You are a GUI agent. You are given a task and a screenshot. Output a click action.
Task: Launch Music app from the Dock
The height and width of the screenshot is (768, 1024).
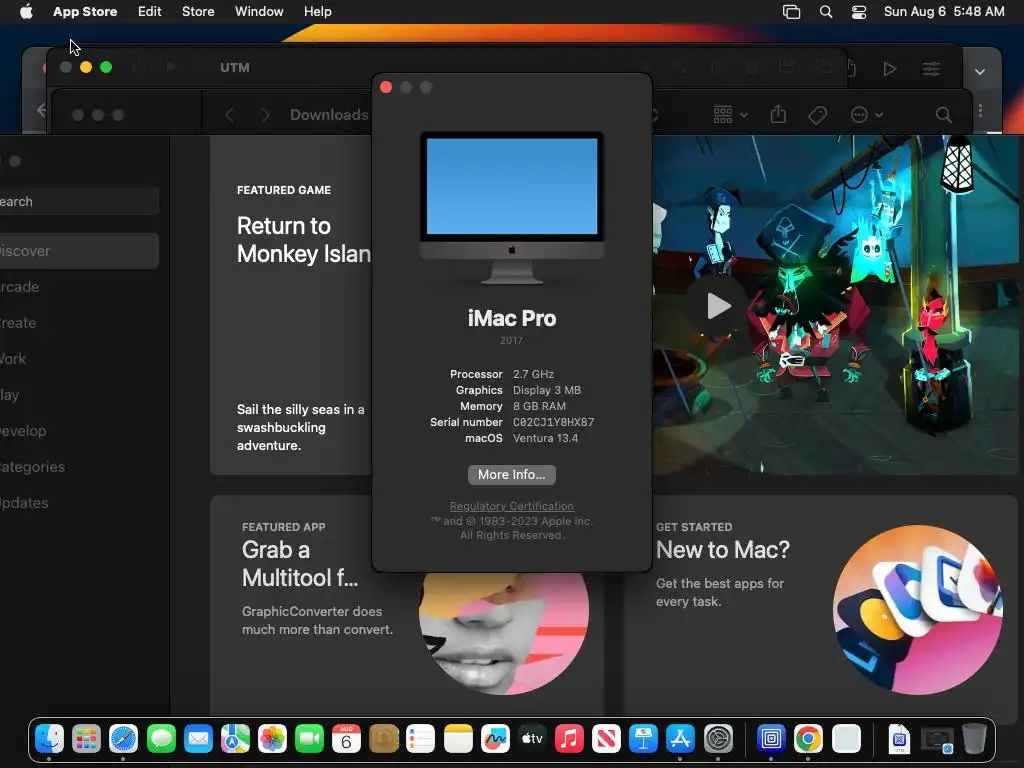click(x=569, y=739)
